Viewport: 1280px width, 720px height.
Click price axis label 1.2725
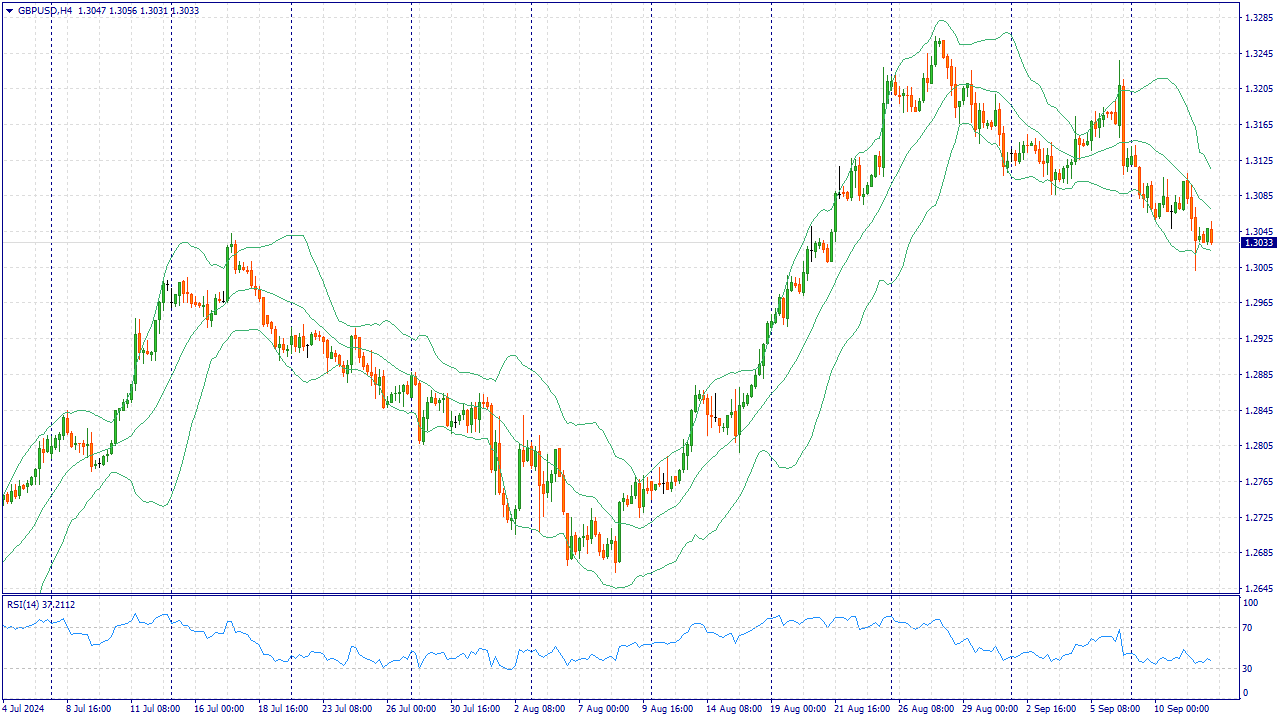[x=1258, y=518]
